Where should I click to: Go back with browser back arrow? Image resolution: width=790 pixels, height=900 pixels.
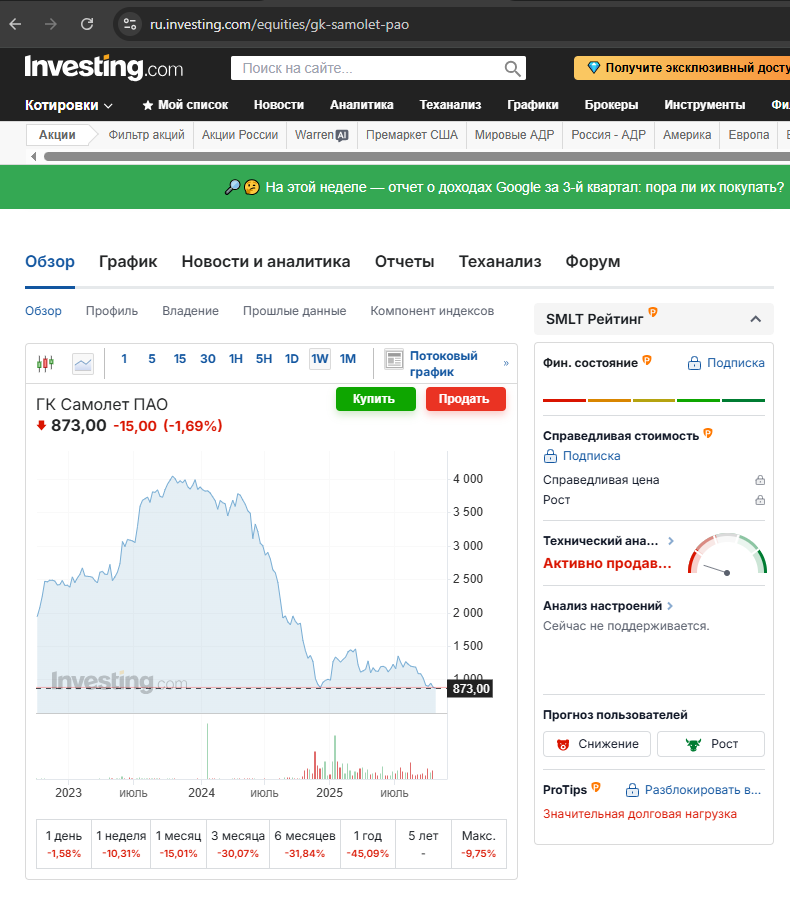click(16, 24)
